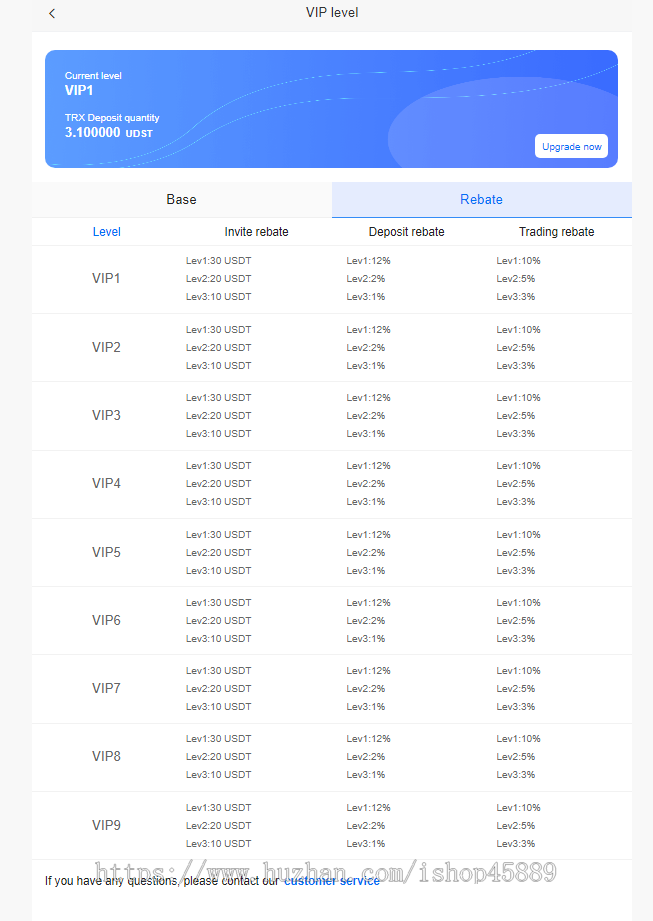Click VIP5 trading rebate Lev1:10%
This screenshot has height=921, width=653.
pyautogui.click(x=519, y=535)
